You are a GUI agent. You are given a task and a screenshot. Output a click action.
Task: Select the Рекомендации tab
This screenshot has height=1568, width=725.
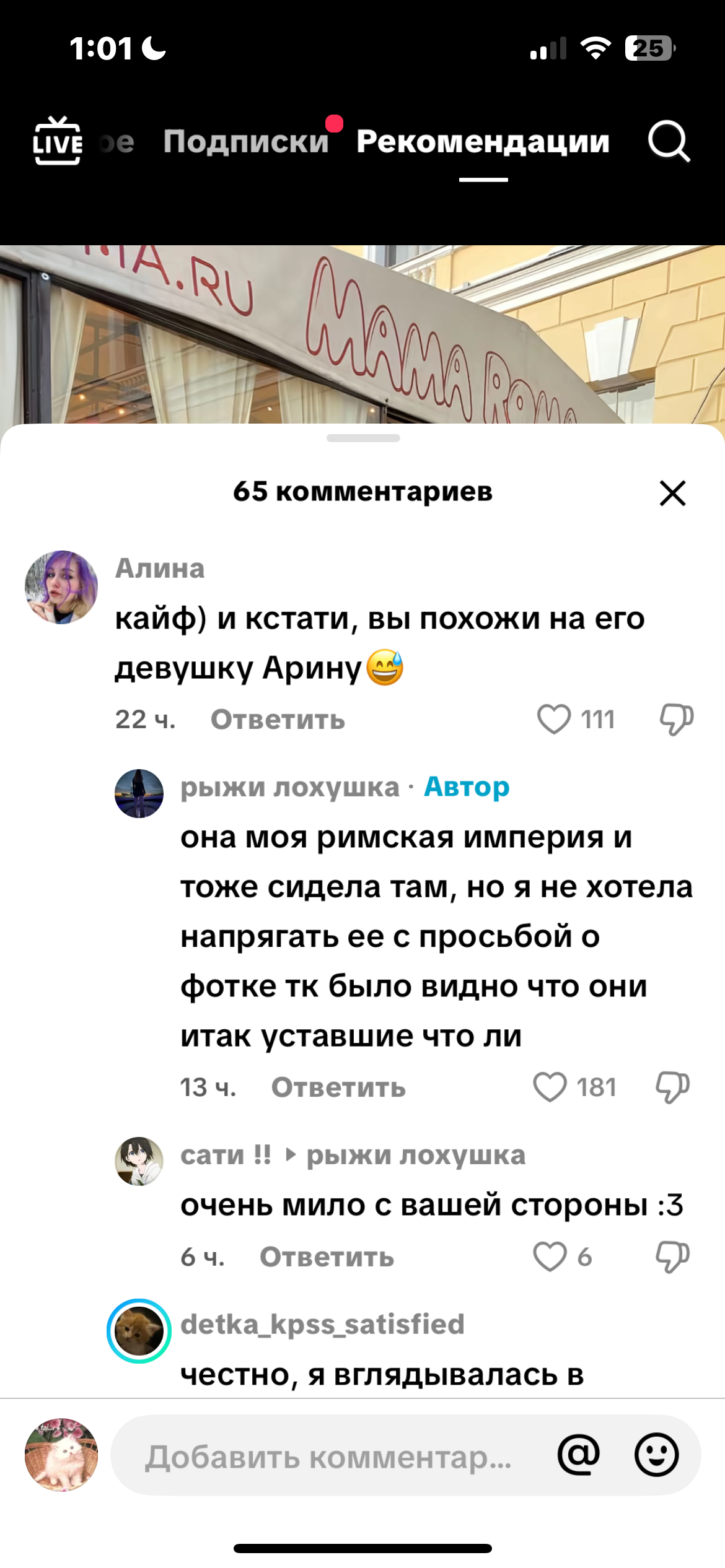[x=483, y=142]
